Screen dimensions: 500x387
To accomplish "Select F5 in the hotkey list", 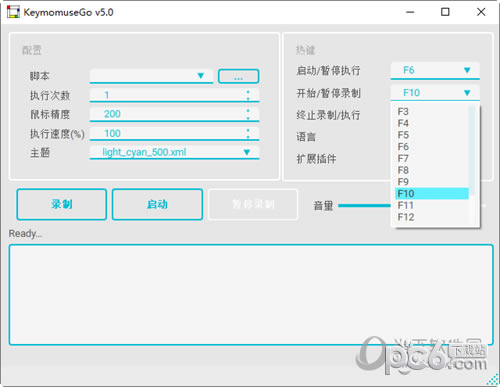I will (432, 135).
